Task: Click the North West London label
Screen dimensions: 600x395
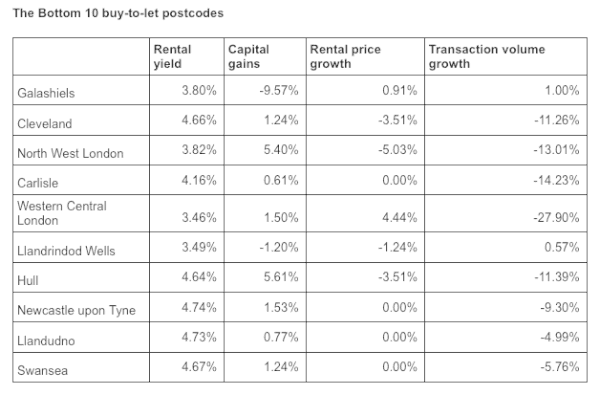Action: click(x=70, y=153)
